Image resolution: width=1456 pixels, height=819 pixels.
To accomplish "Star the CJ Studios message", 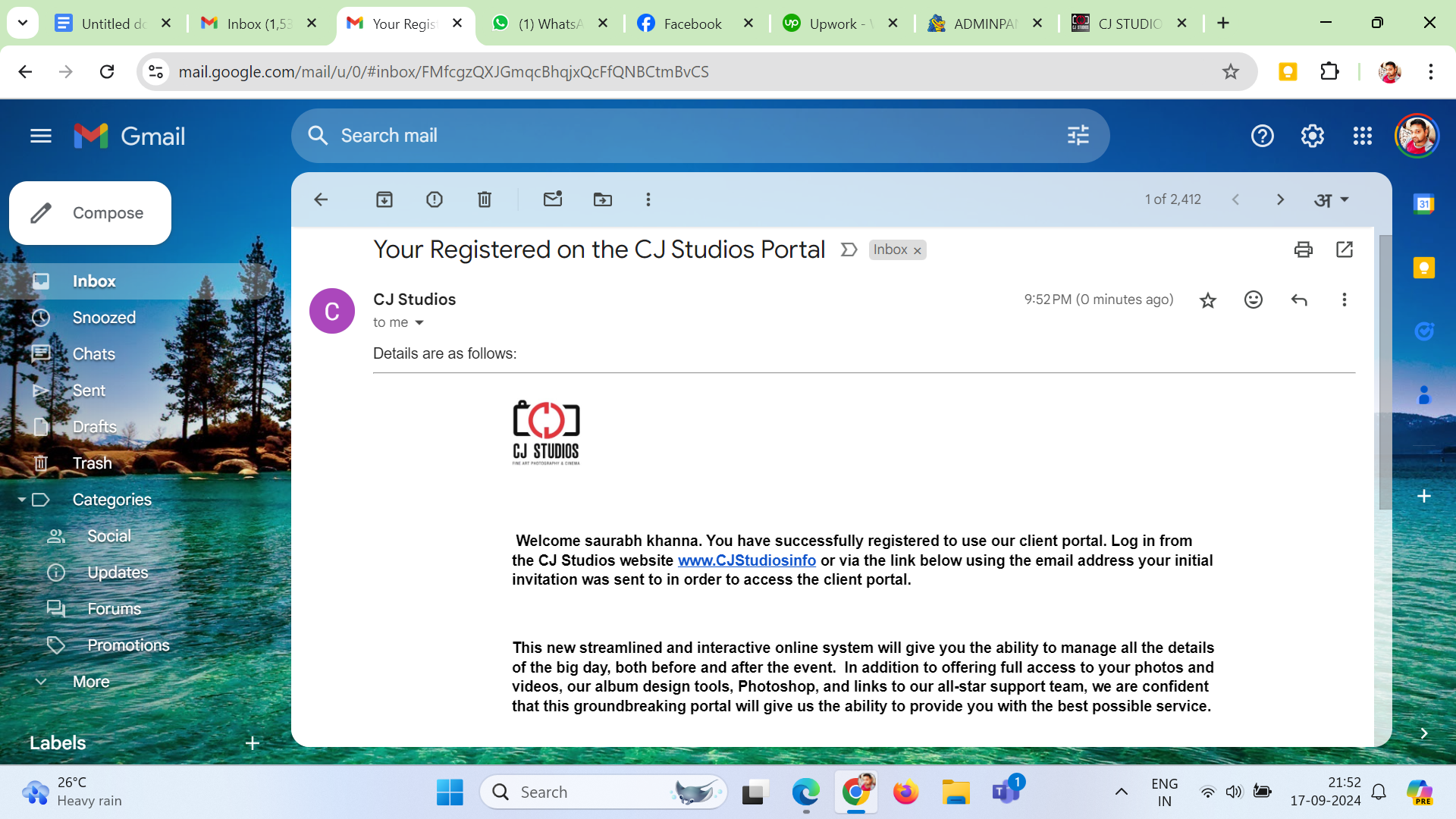I will coord(1208,300).
